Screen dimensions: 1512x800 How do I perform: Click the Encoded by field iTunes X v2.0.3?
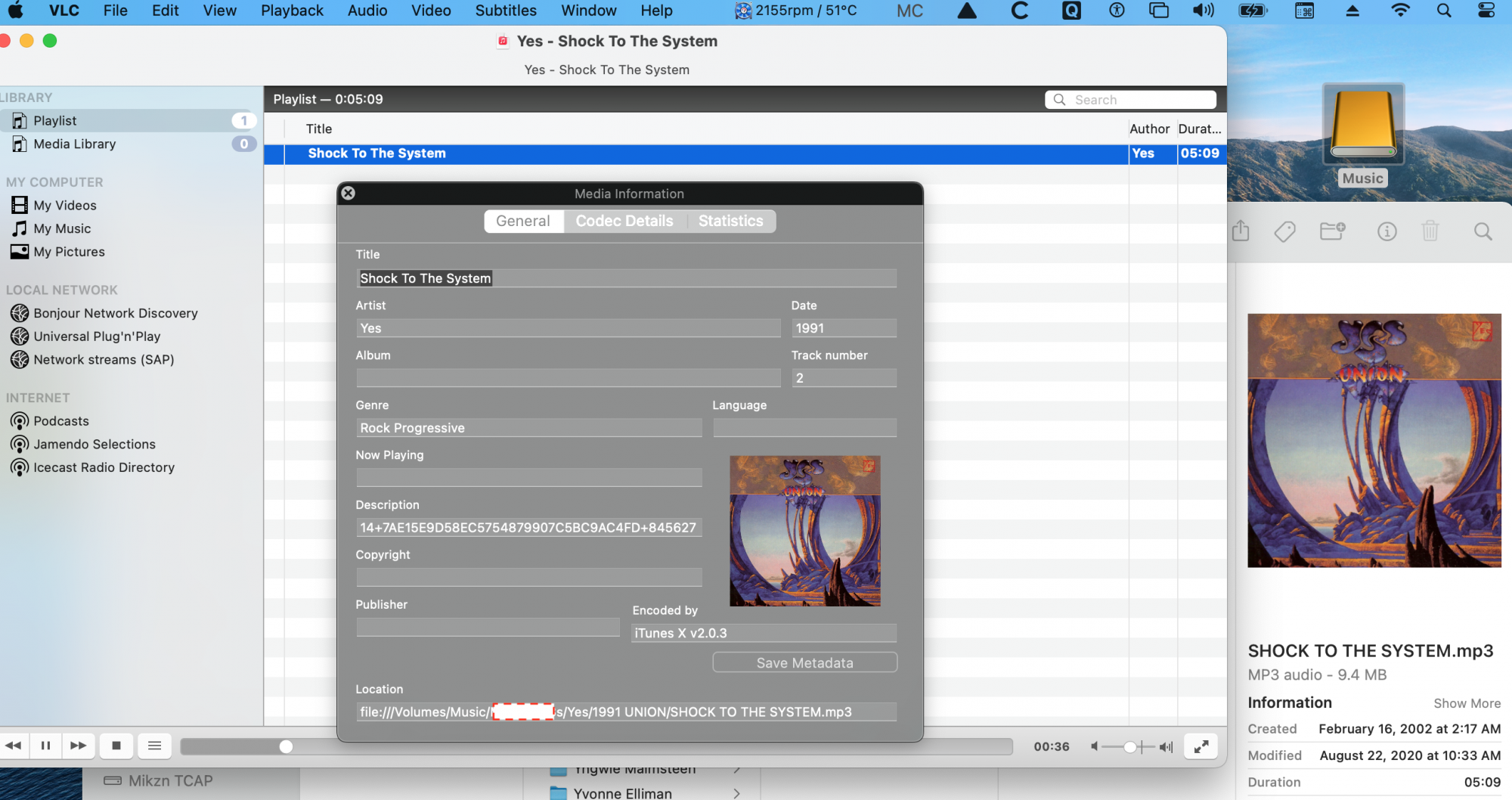point(764,633)
